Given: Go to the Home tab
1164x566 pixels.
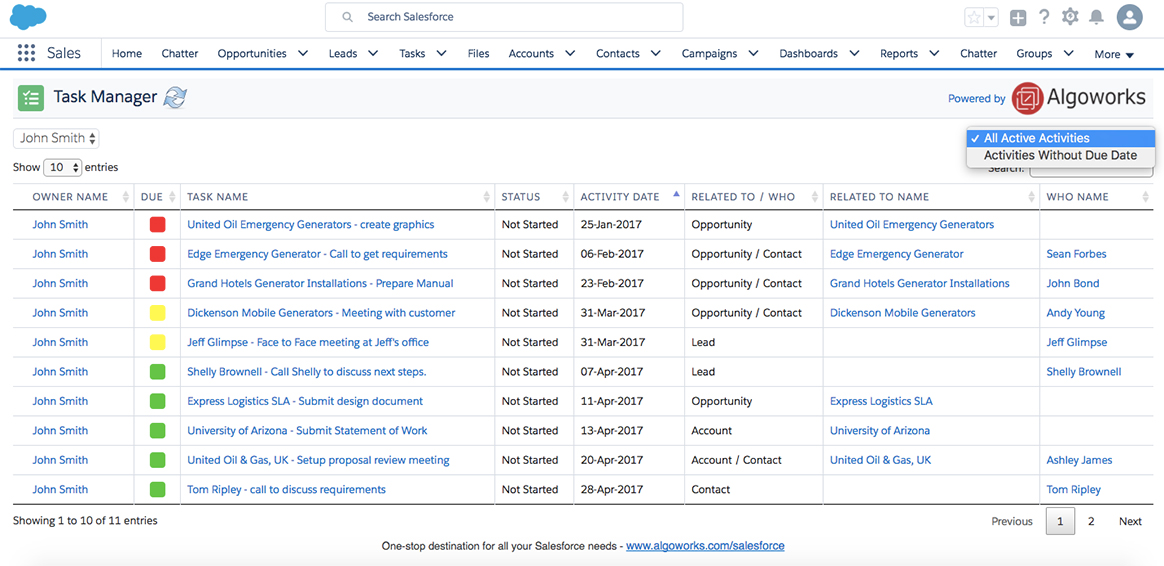Looking at the screenshot, I should 126,53.
